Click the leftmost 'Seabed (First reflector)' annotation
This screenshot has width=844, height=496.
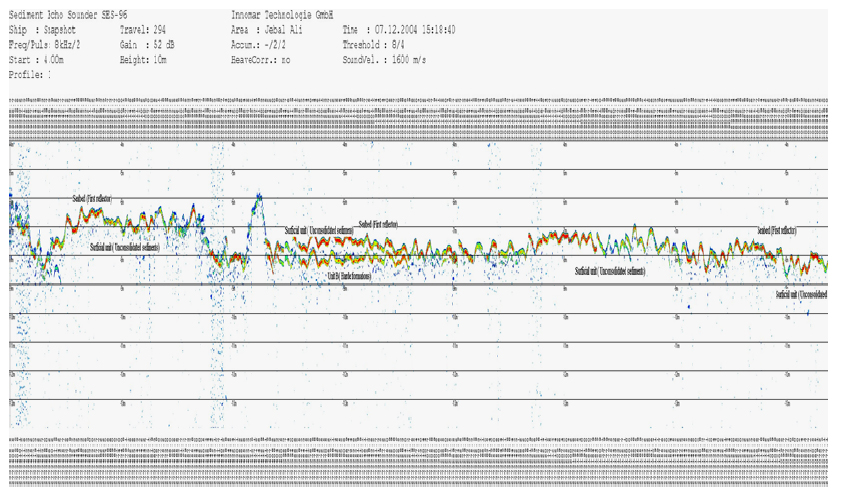(92, 199)
